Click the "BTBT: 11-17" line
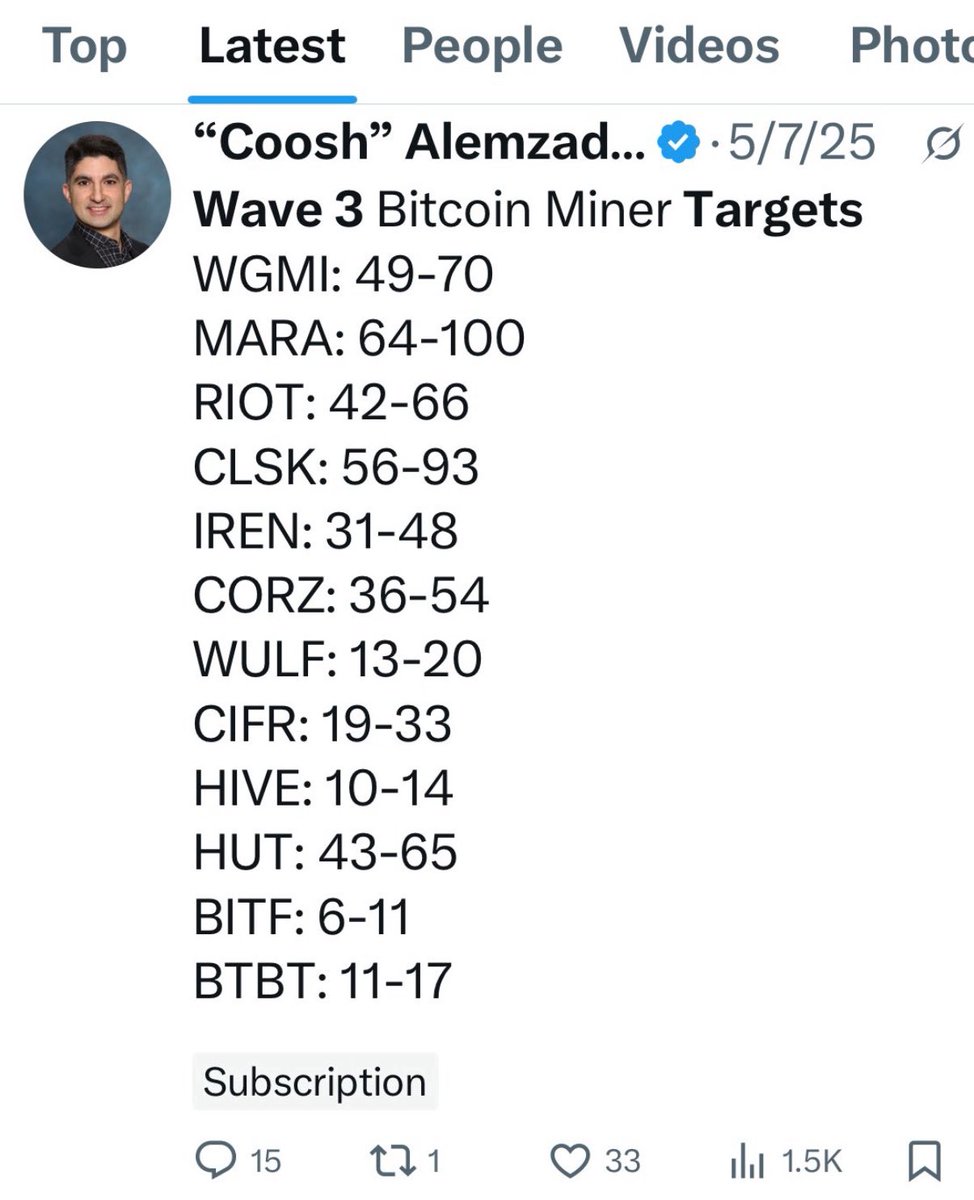 323,980
